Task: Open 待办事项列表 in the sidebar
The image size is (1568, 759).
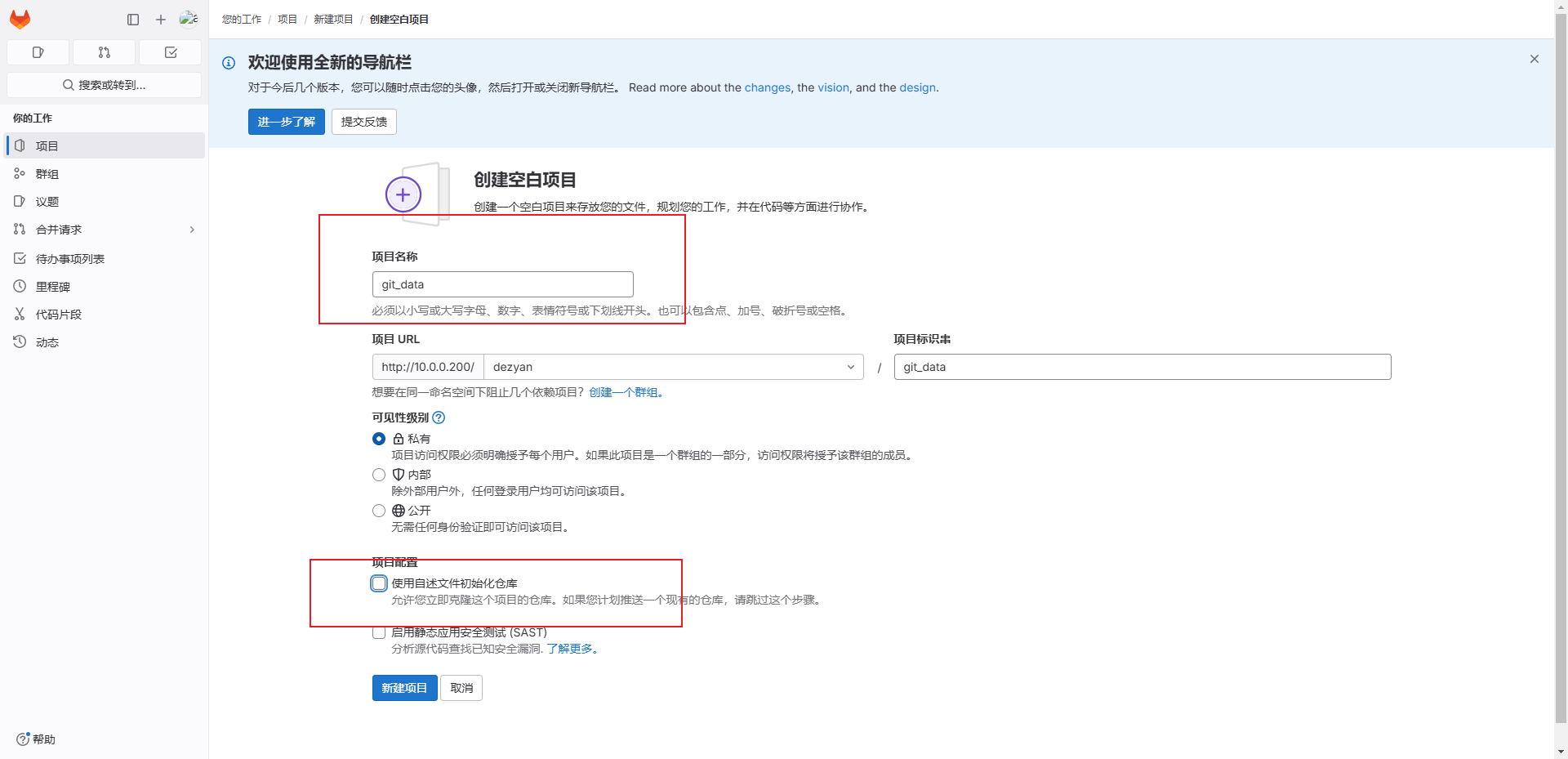Action: tap(105, 258)
